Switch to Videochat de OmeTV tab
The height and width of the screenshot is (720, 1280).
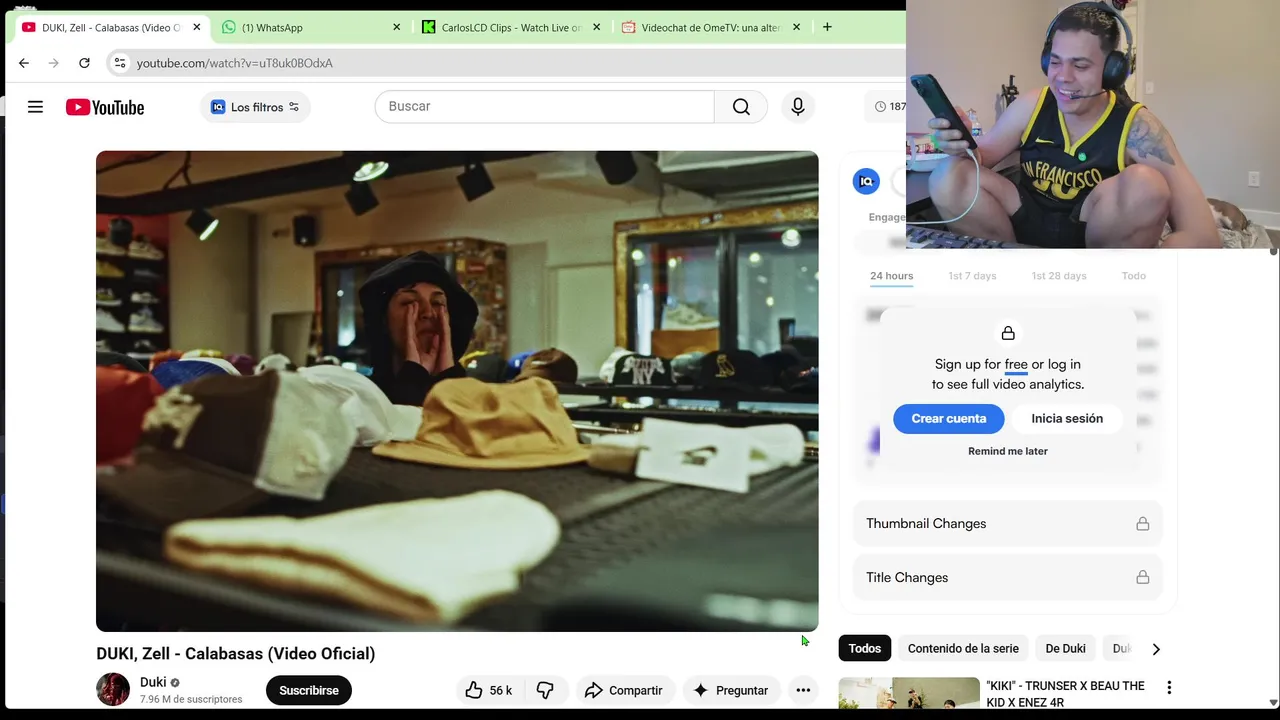[x=711, y=27]
